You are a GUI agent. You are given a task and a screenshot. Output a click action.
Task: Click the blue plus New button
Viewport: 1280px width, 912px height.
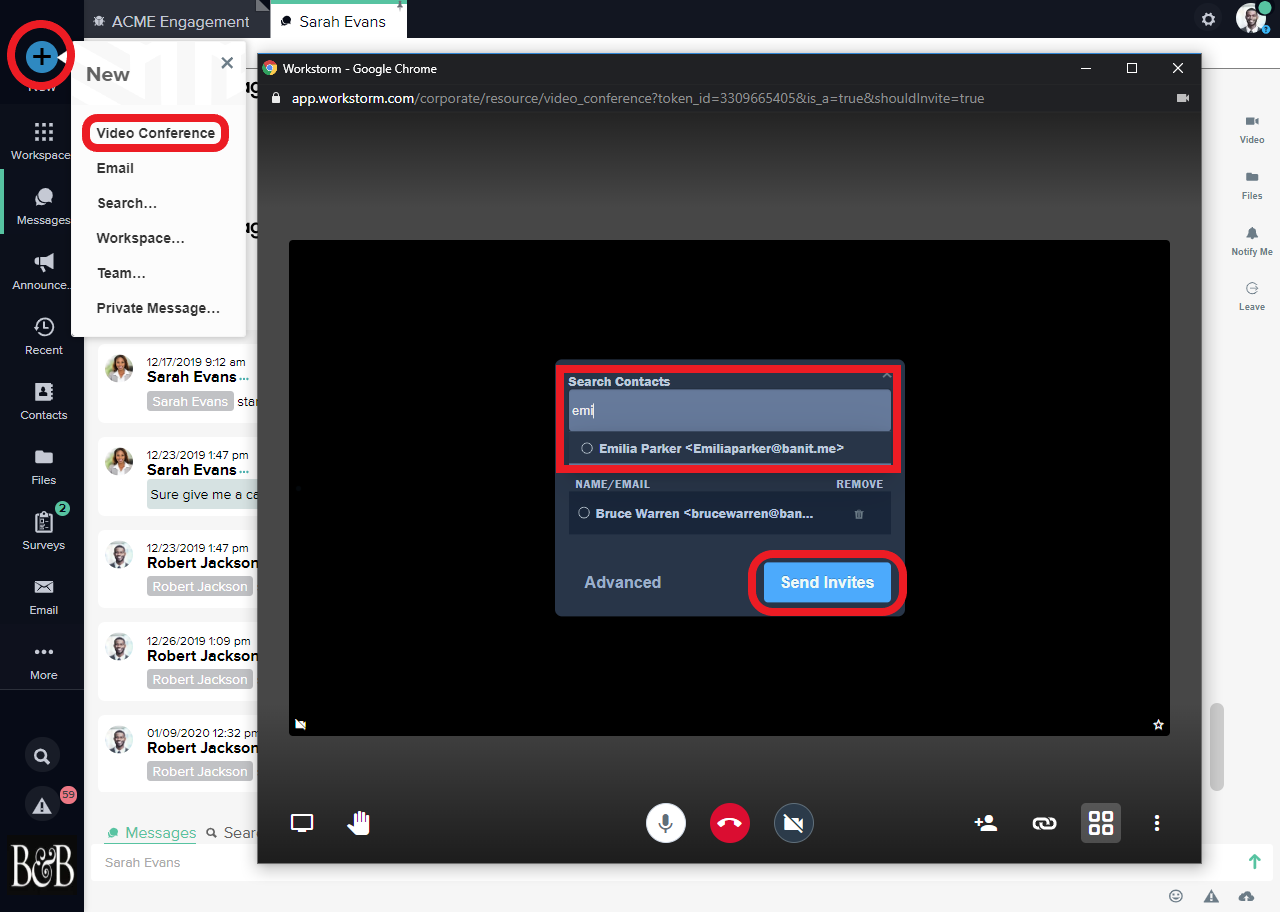[x=42, y=57]
